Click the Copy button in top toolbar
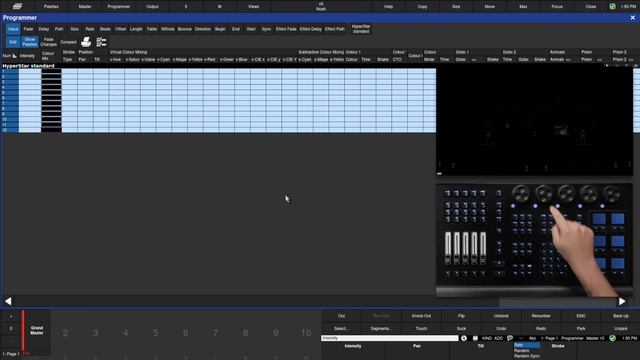The image size is (640, 360). (x=422, y=6)
